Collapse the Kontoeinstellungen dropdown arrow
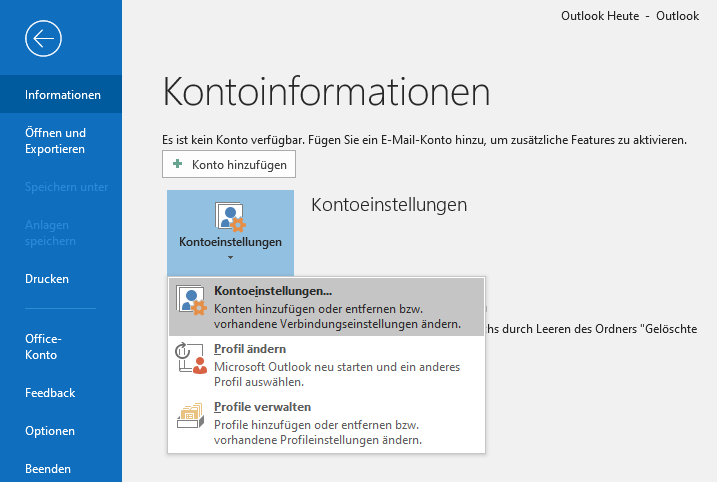Viewport: 717px width, 482px height. (230, 258)
